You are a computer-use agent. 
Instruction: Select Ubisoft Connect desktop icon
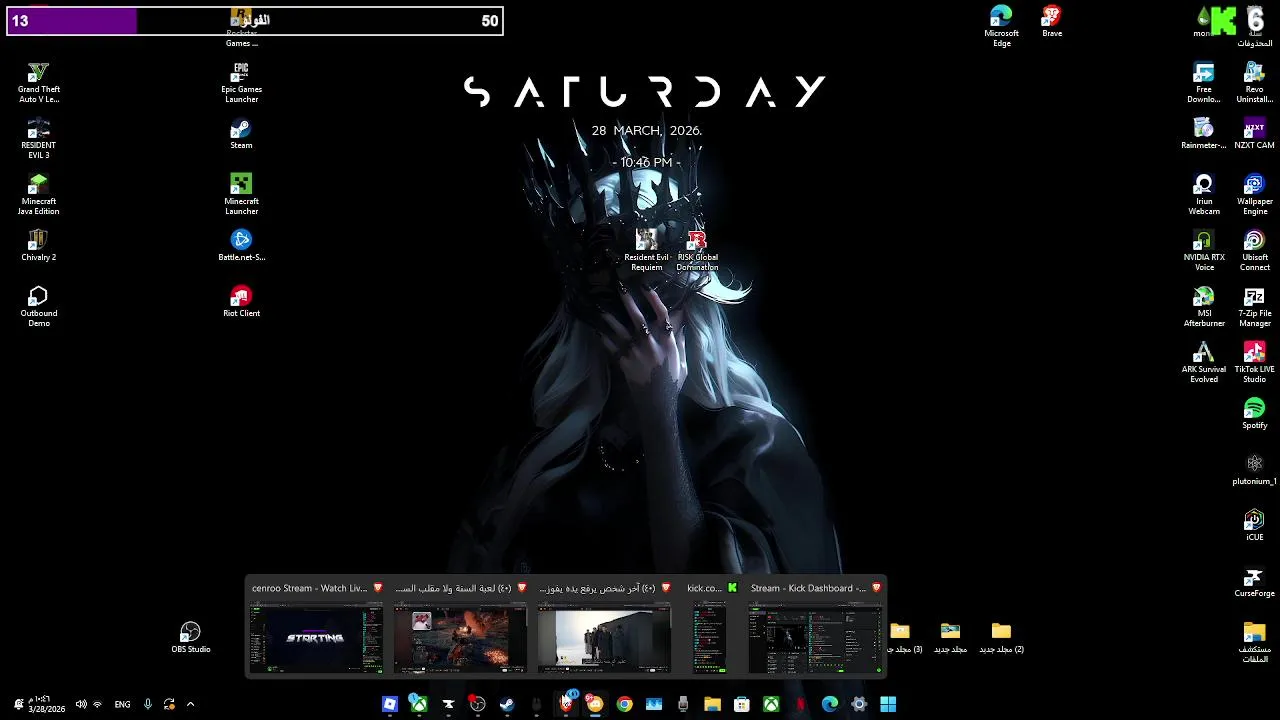coord(1254,251)
